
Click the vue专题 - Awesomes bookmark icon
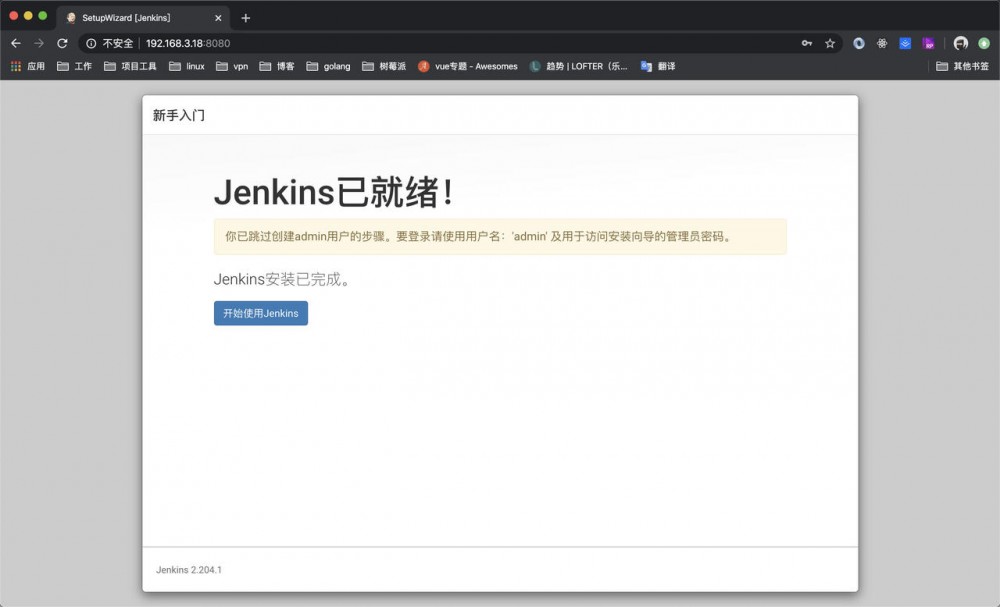tap(422, 66)
